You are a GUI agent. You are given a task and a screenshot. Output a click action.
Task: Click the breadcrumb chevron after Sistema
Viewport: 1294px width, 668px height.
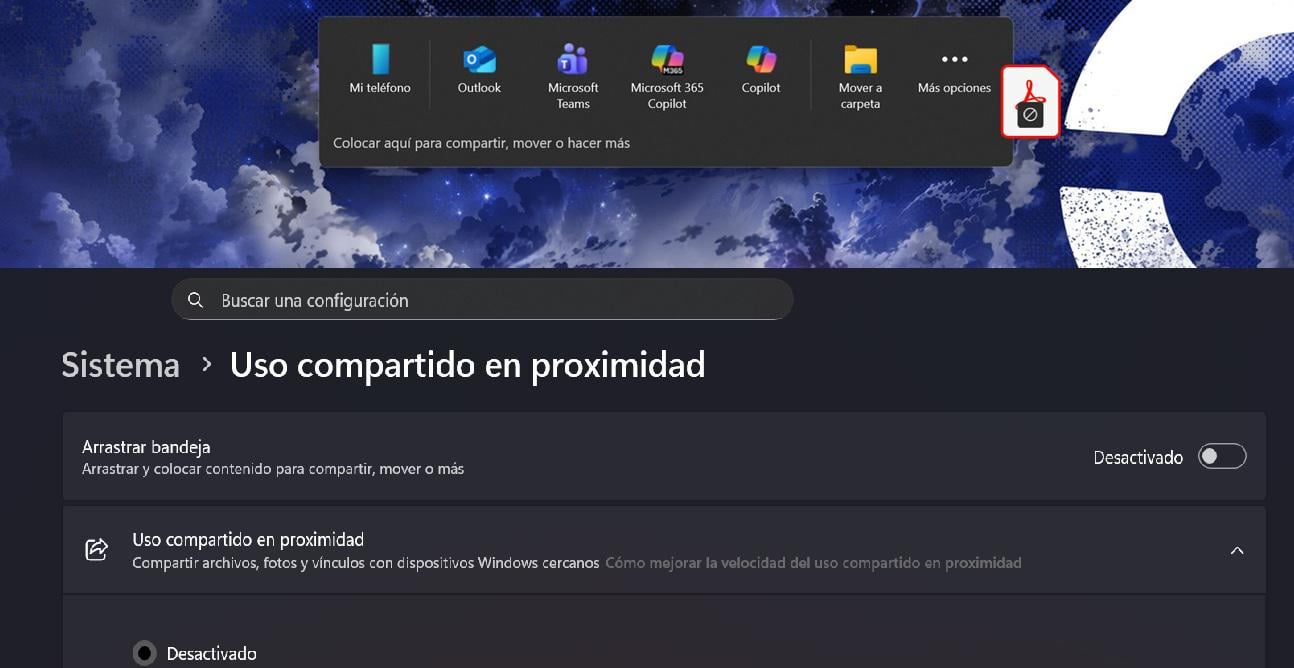point(207,365)
